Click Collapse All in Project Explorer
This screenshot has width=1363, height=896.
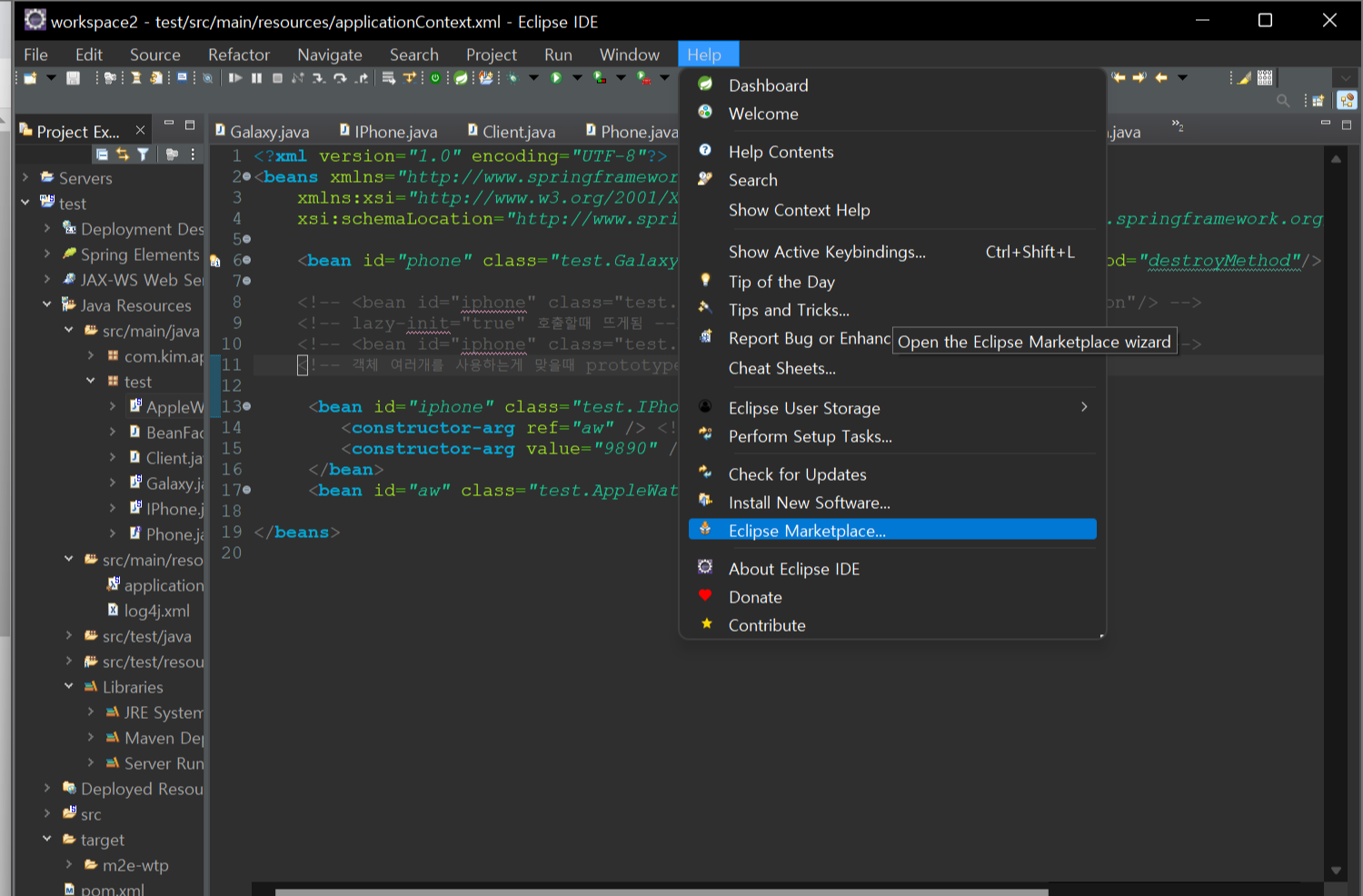(102, 154)
